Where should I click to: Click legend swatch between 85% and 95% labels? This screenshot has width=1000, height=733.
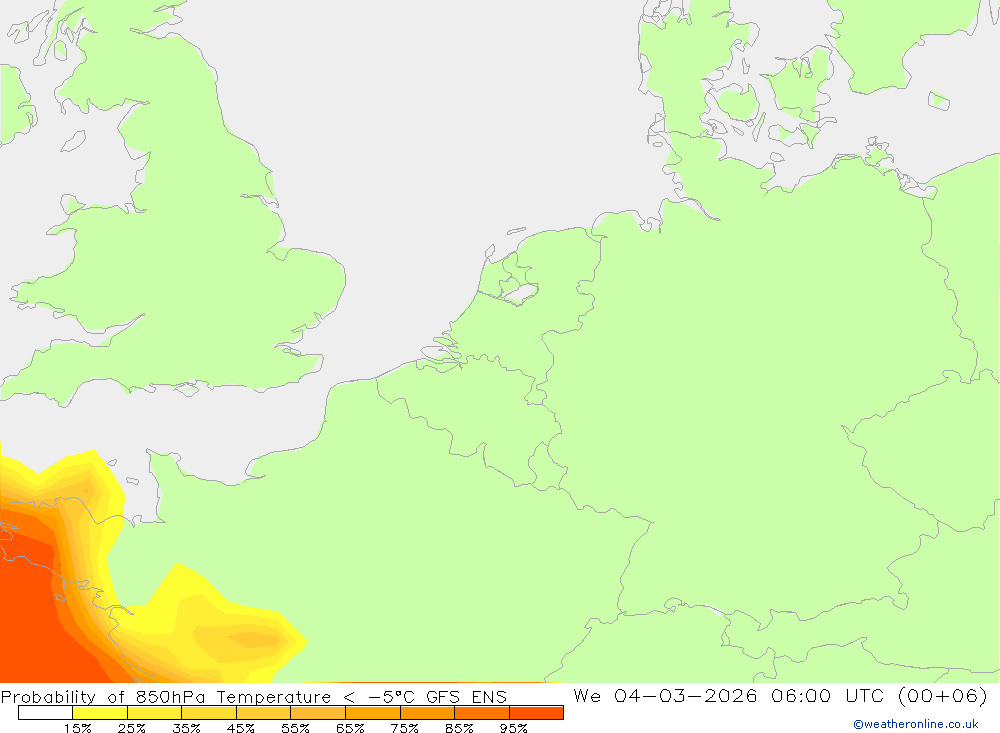tap(482, 713)
